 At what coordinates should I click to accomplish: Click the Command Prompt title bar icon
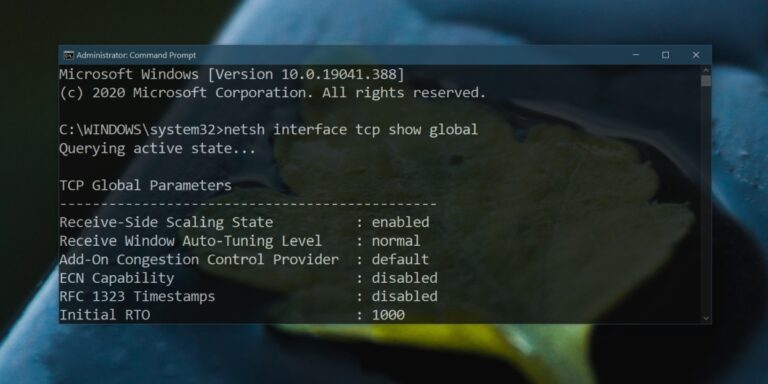coord(69,55)
